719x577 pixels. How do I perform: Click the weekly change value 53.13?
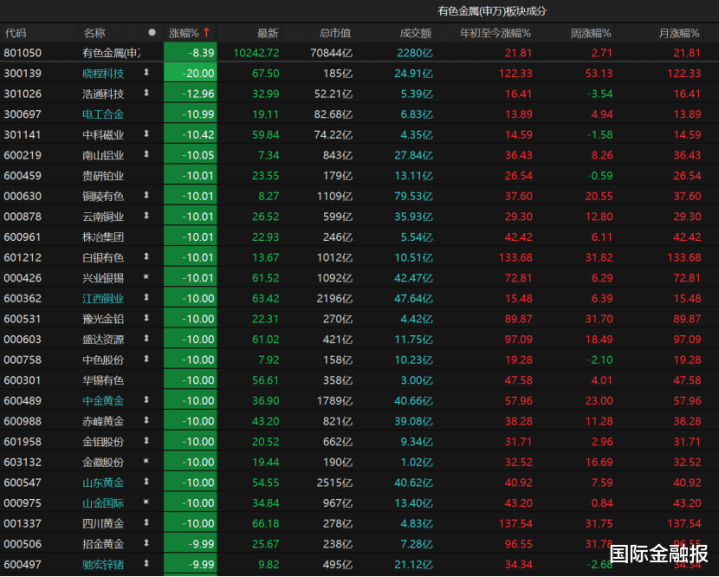(599, 73)
